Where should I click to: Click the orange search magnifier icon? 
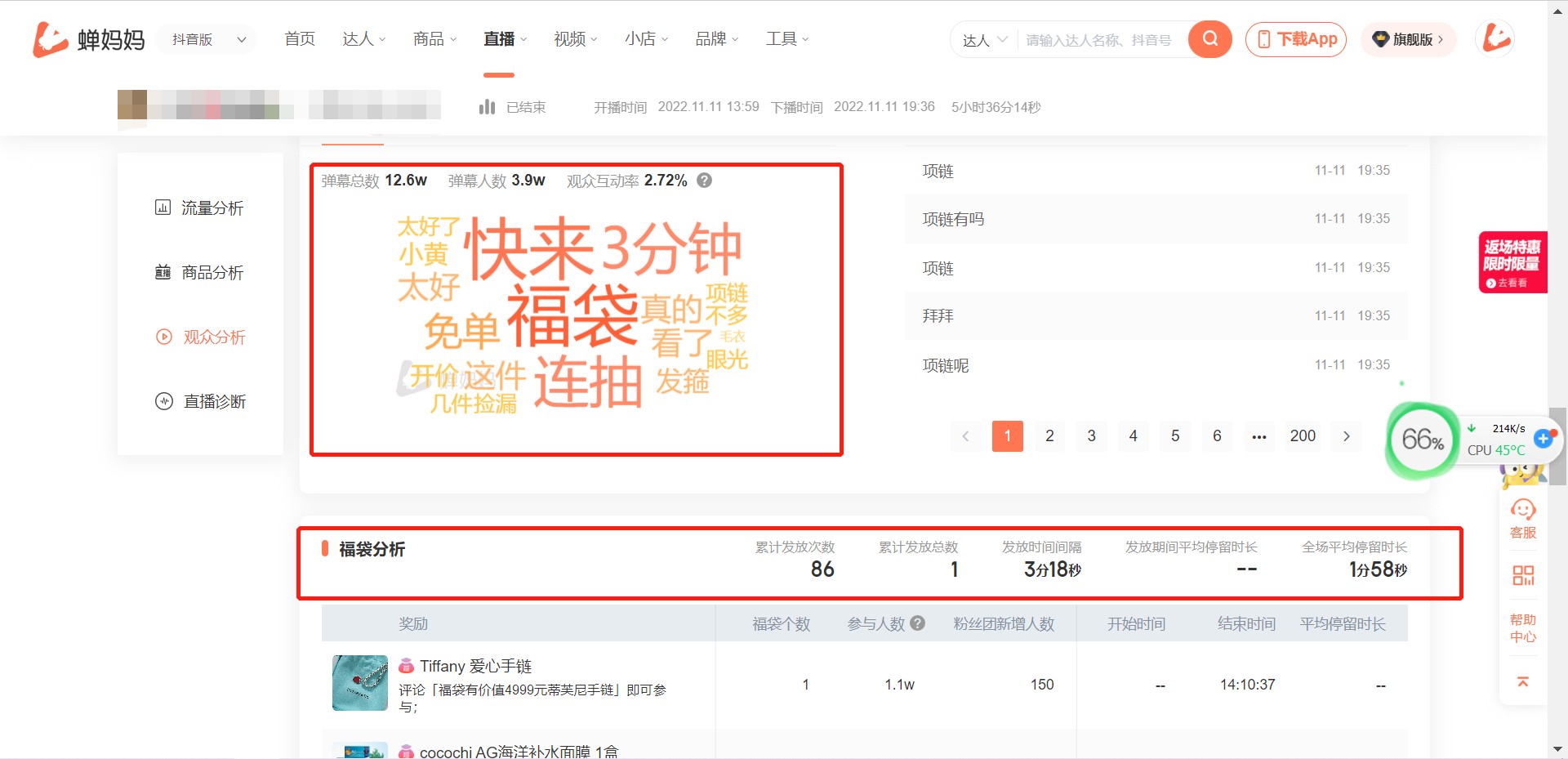pyautogui.click(x=1209, y=38)
